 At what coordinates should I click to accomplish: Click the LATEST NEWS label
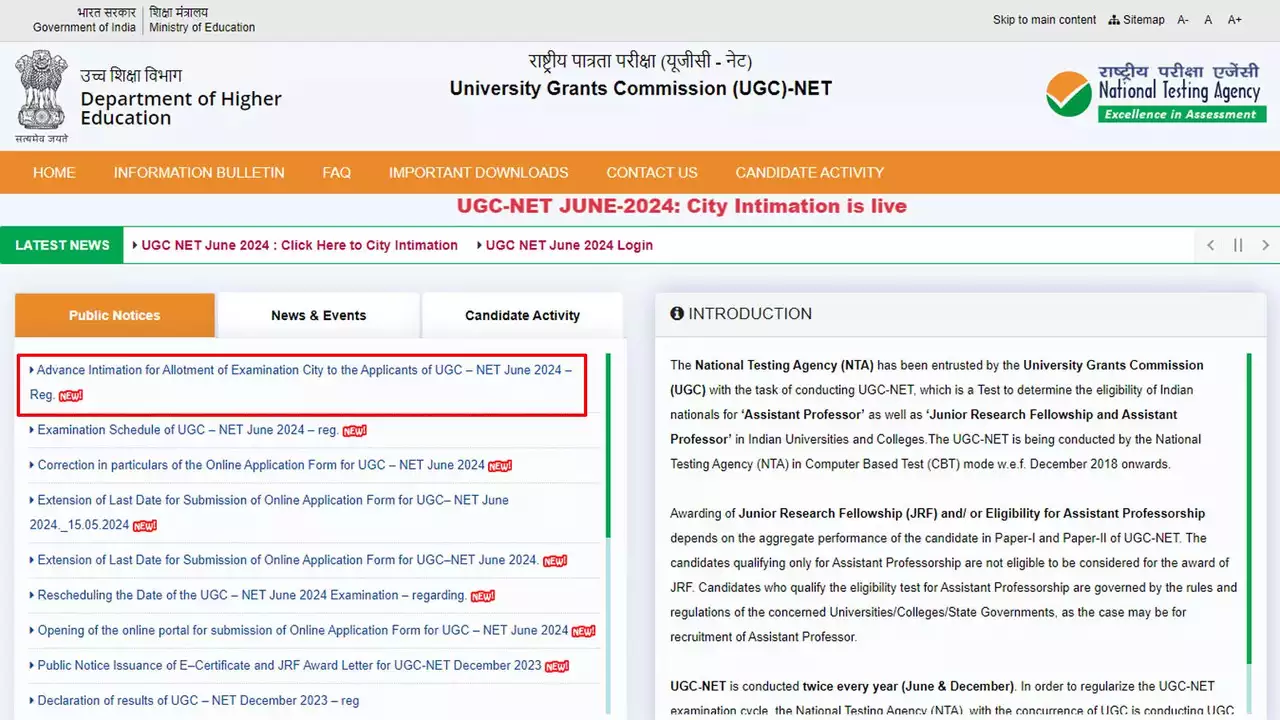[x=62, y=245]
